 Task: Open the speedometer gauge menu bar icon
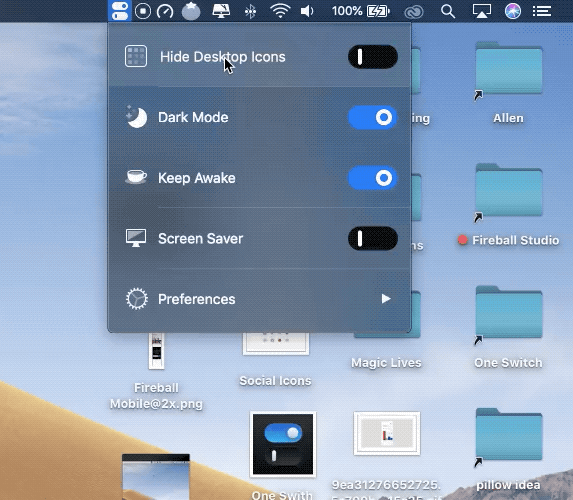(165, 11)
